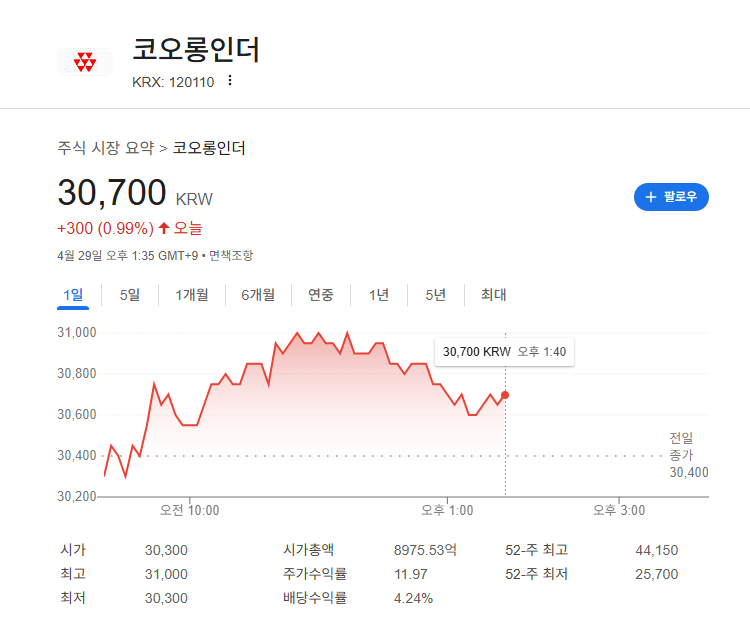The height and width of the screenshot is (623, 750).
Task: Click the 30,600 y-axis label
Action: 77,414
